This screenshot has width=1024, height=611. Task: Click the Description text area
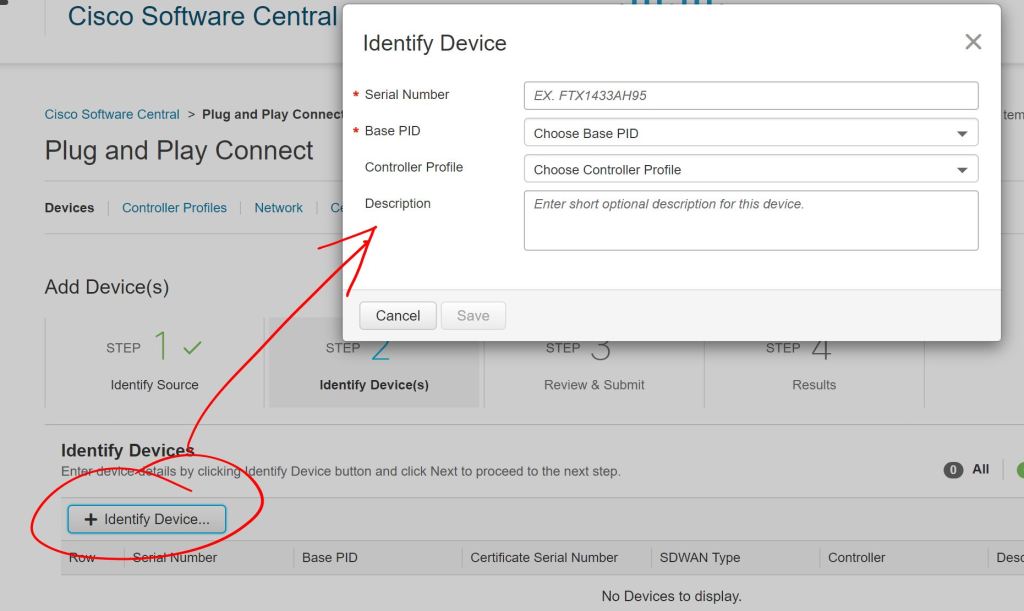[x=750, y=220]
